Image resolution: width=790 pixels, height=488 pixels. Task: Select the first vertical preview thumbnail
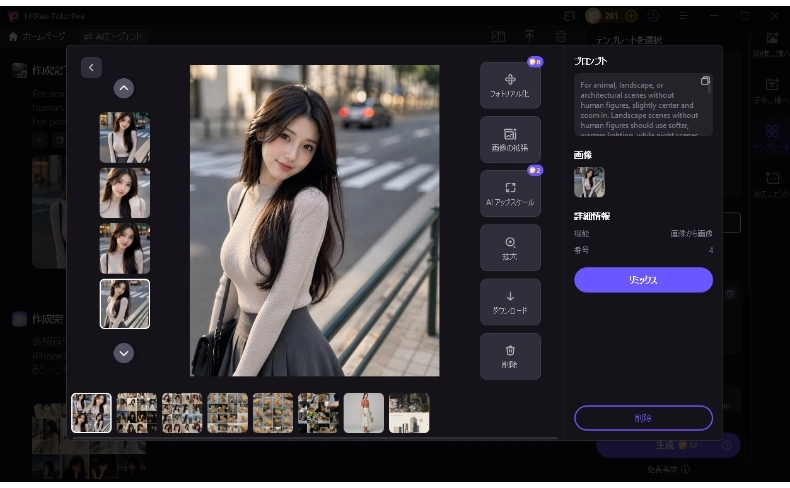pos(125,137)
